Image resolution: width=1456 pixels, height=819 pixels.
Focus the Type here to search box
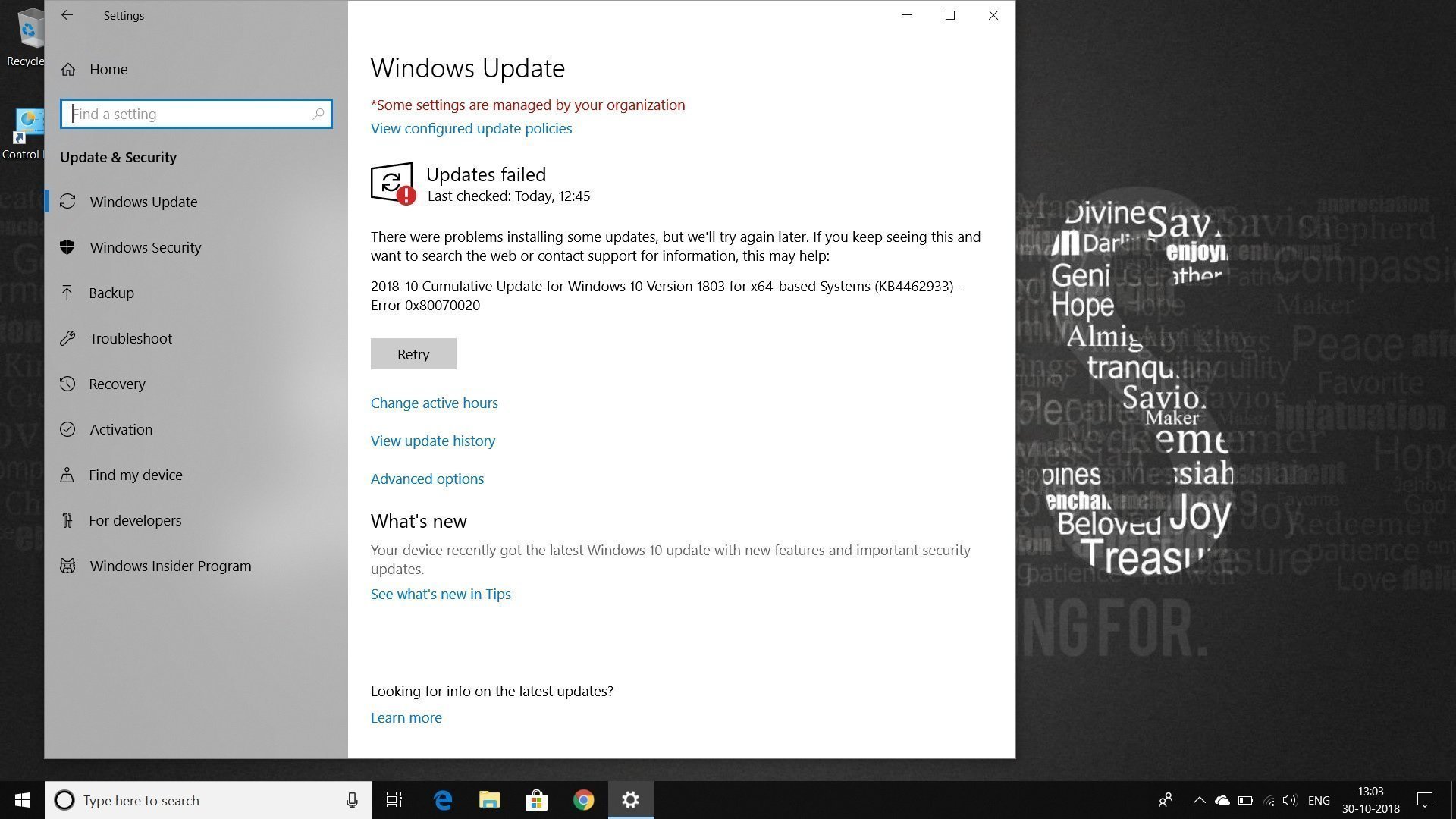(x=209, y=800)
